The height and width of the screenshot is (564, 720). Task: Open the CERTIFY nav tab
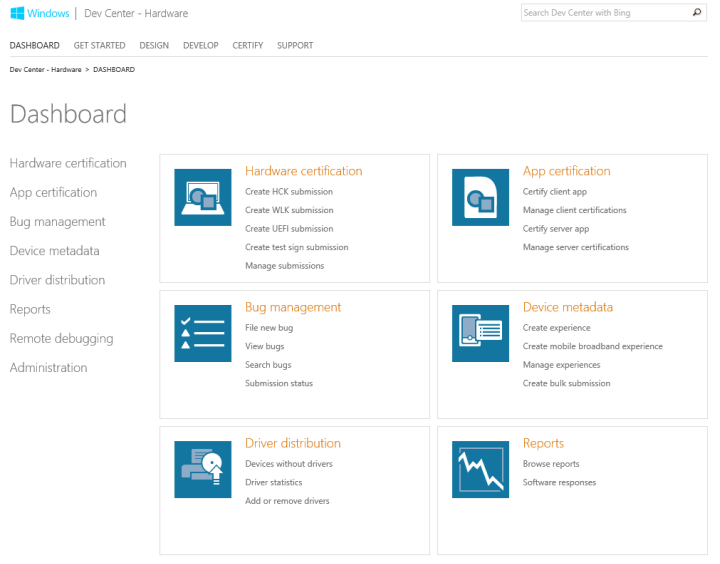(248, 45)
